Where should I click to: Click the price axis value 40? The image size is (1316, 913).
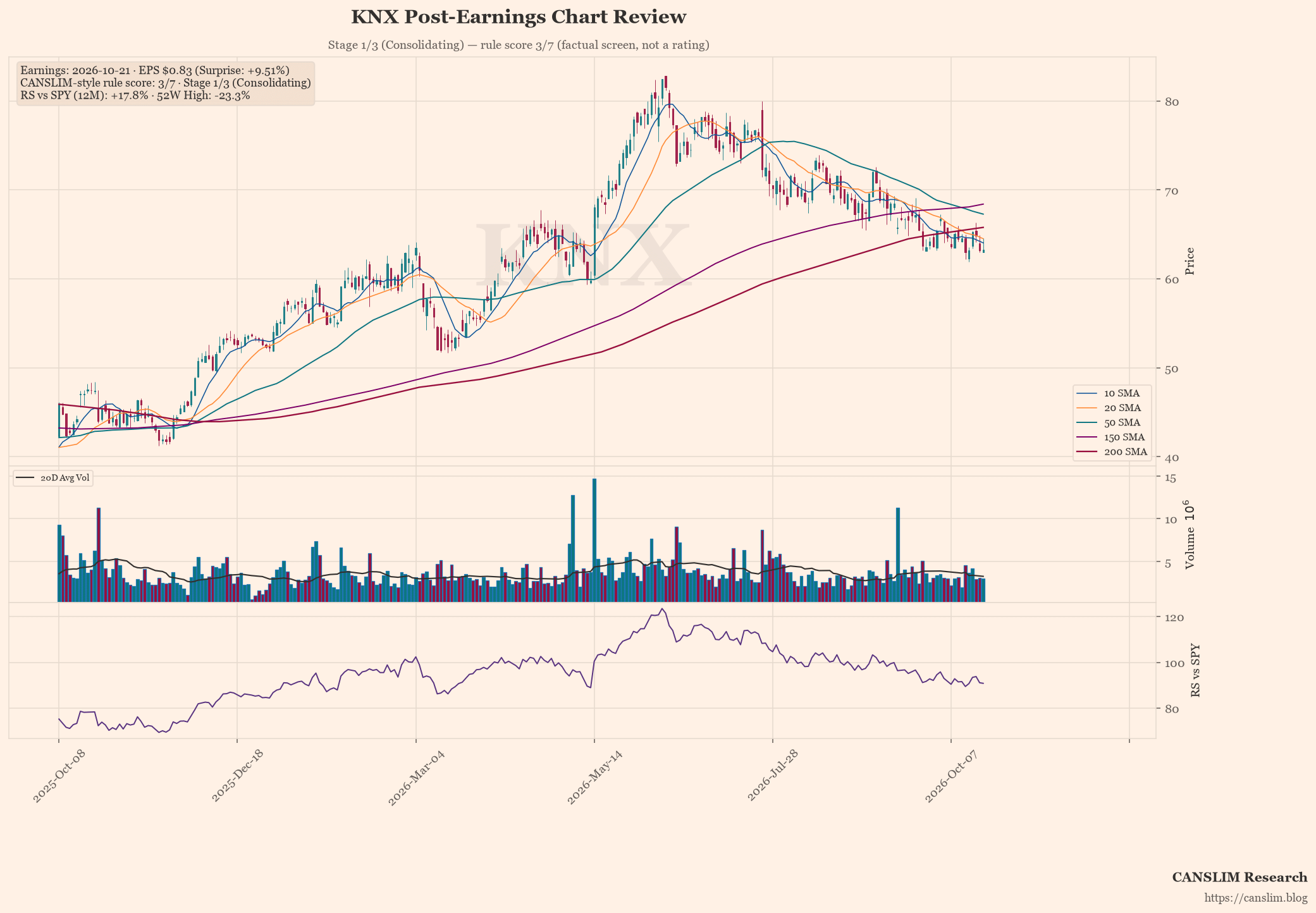pos(1171,457)
